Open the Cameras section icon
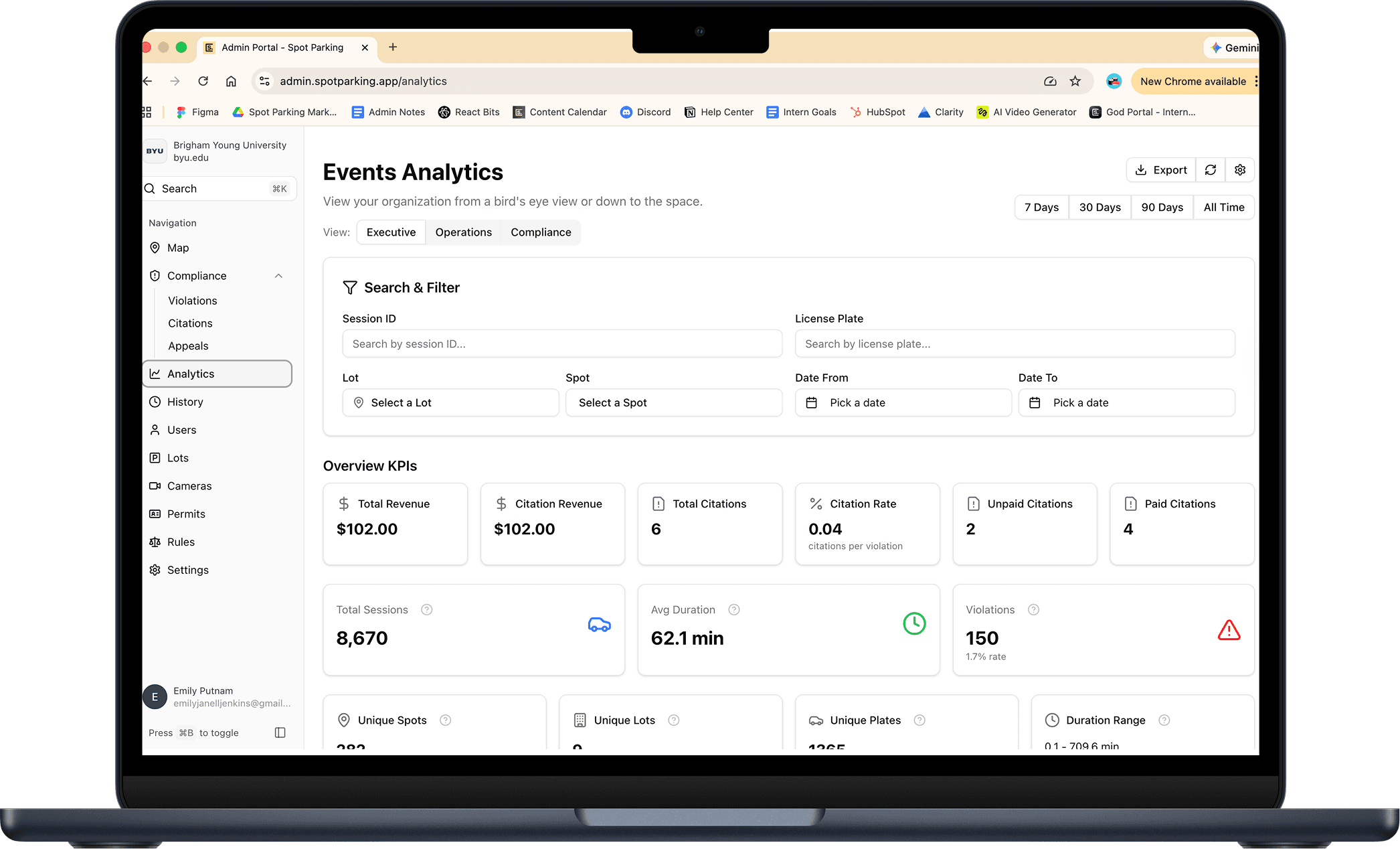 click(155, 485)
